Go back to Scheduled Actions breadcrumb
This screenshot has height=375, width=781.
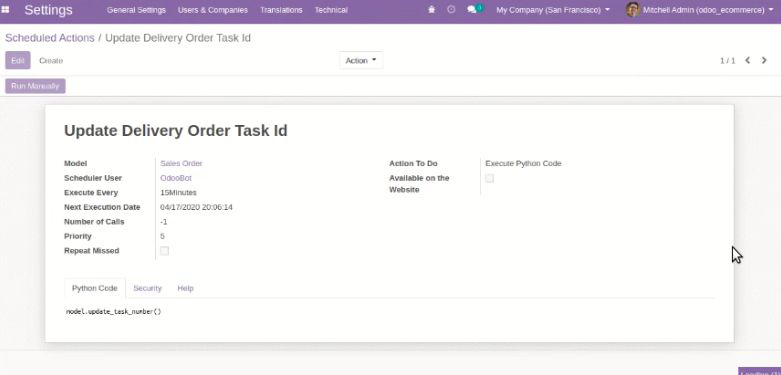click(x=50, y=38)
